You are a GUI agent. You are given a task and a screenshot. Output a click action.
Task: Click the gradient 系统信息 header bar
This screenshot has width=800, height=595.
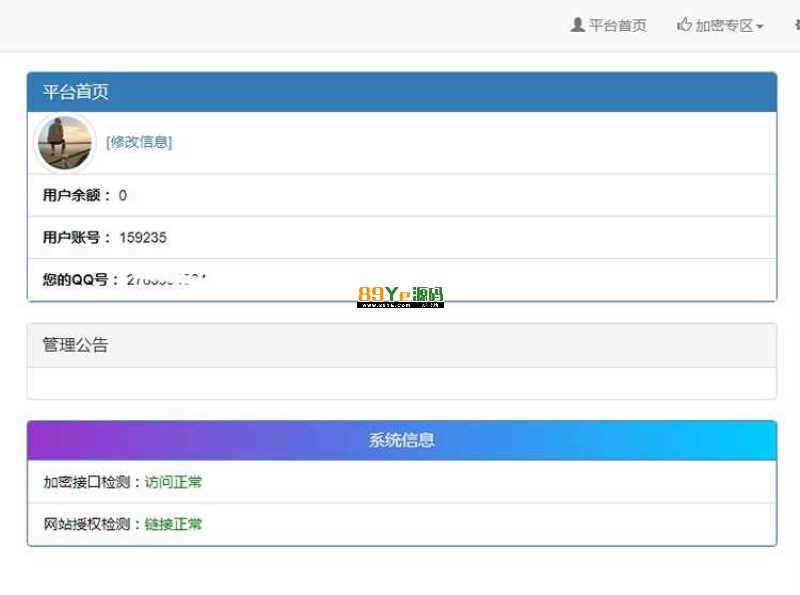pyautogui.click(x=401, y=440)
